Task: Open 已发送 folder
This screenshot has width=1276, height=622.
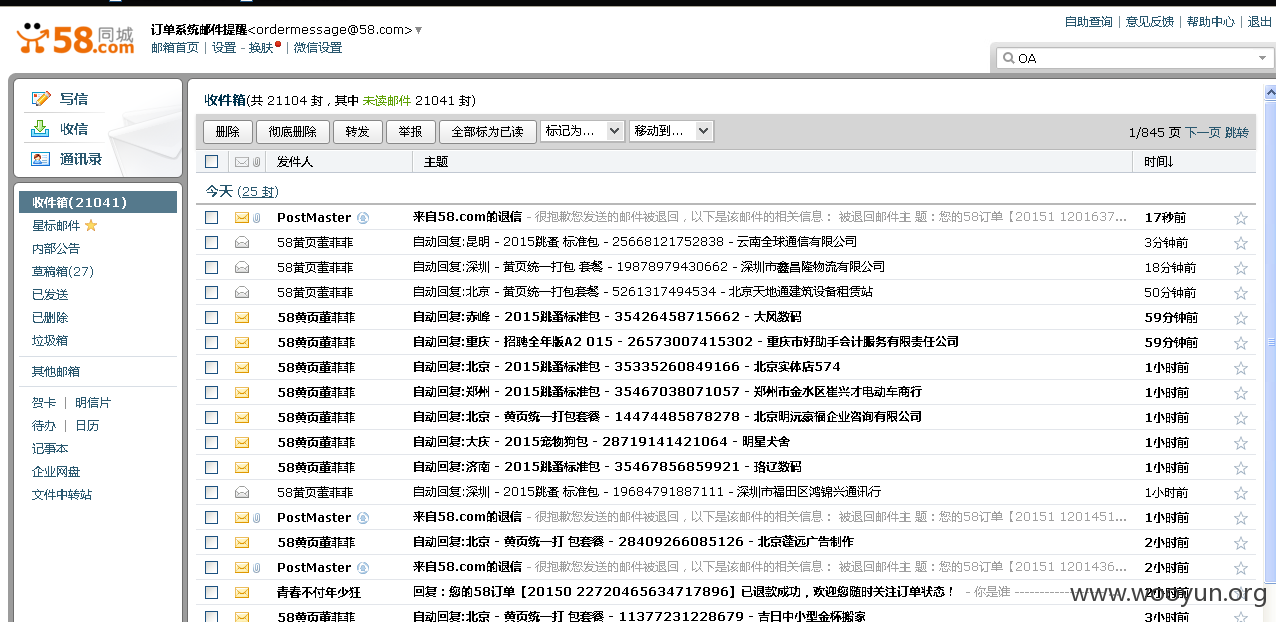Action: click(50, 294)
